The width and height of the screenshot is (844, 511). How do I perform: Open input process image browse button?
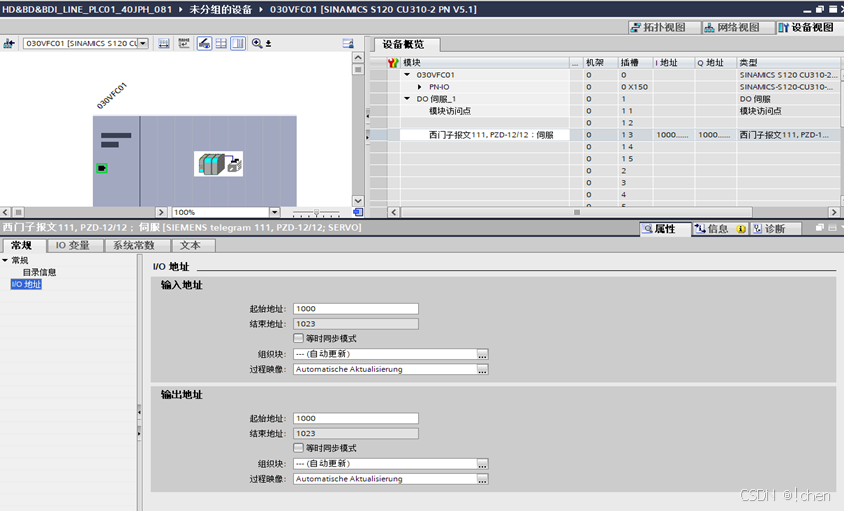point(482,369)
